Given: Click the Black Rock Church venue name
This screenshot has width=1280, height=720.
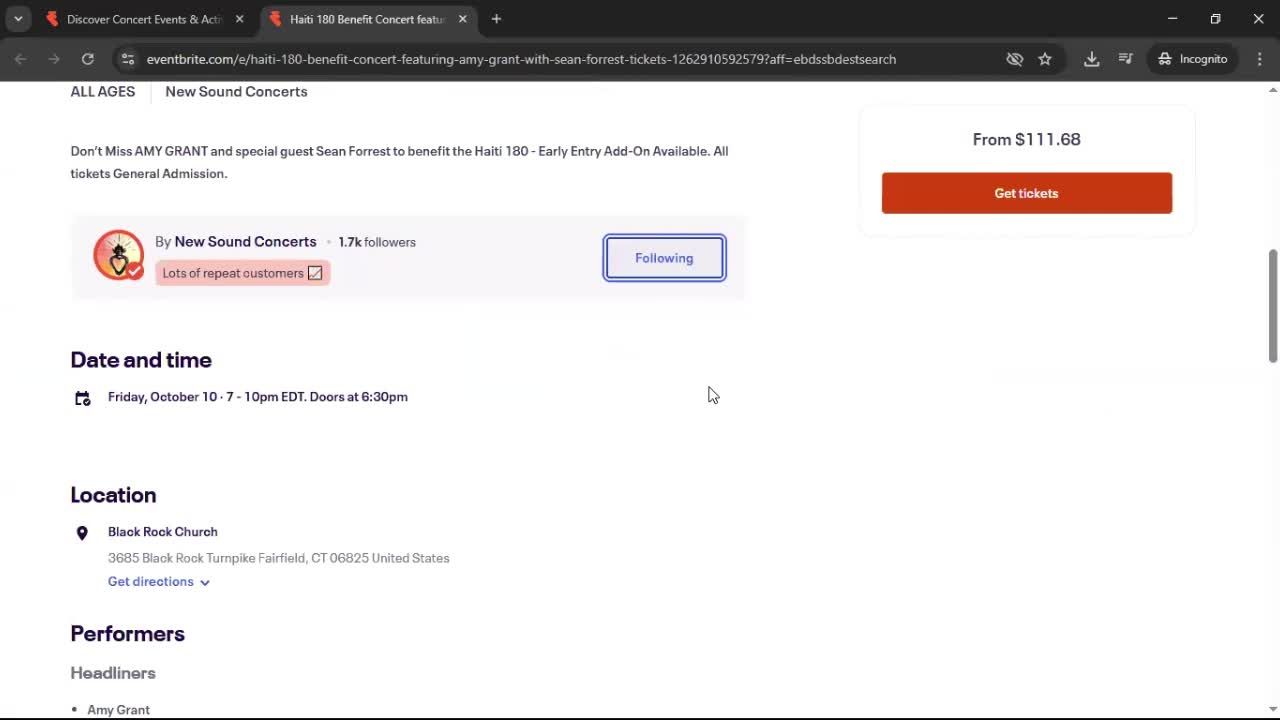Looking at the screenshot, I should 163,532.
